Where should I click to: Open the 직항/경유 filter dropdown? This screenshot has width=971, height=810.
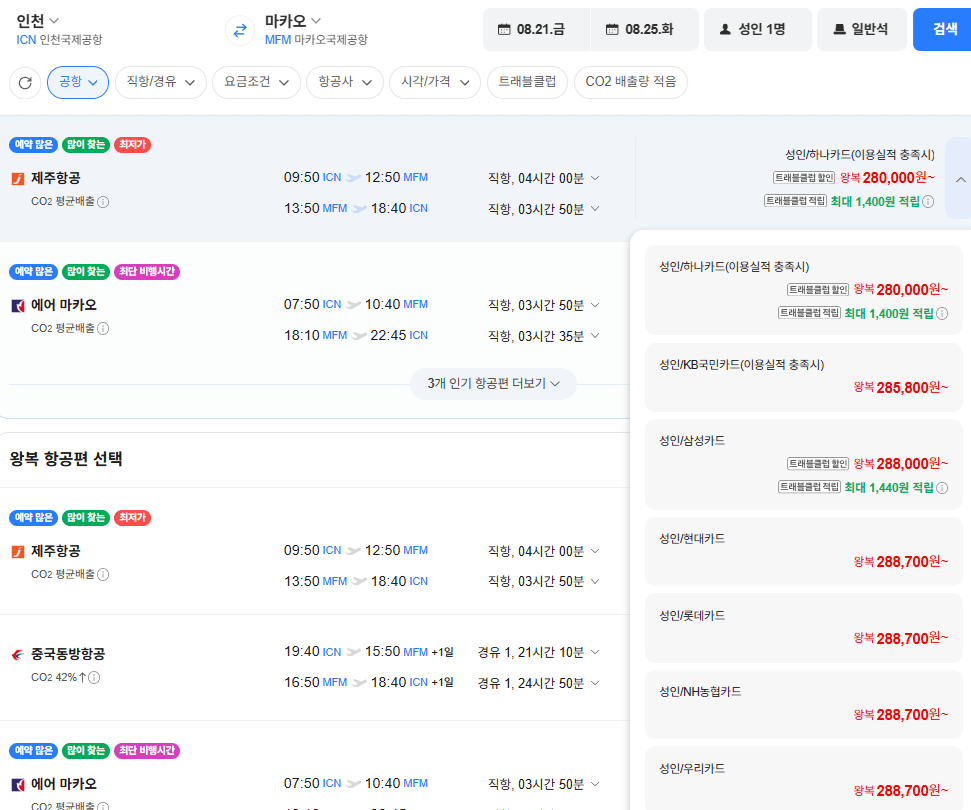161,82
